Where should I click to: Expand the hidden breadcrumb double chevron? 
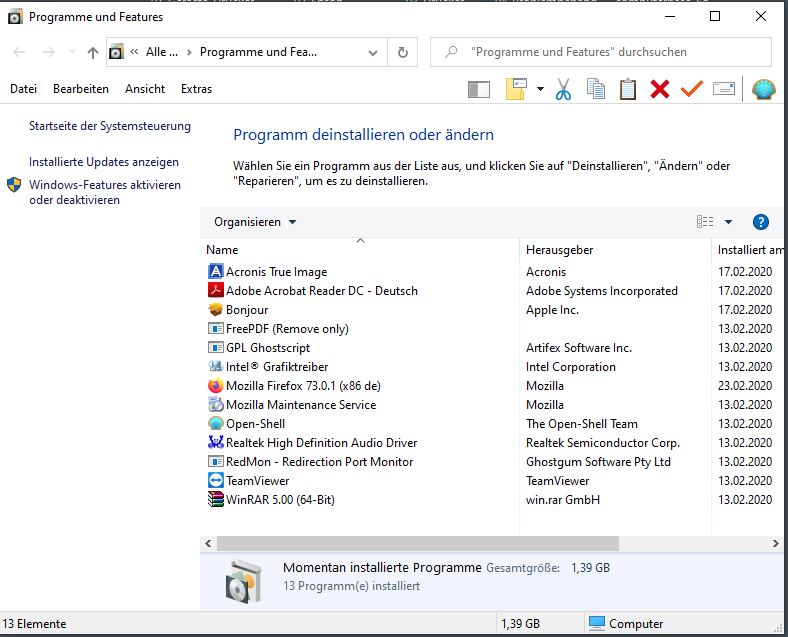tap(134, 52)
